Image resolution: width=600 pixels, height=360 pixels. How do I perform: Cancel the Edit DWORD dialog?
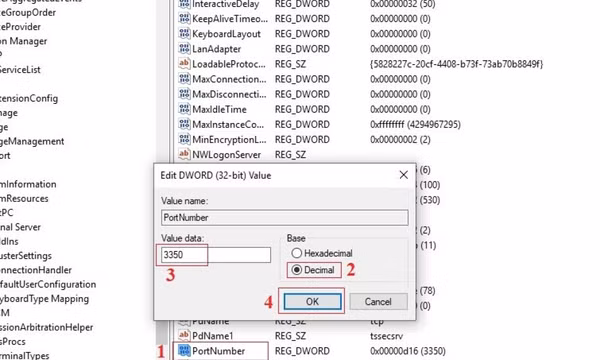click(378, 301)
